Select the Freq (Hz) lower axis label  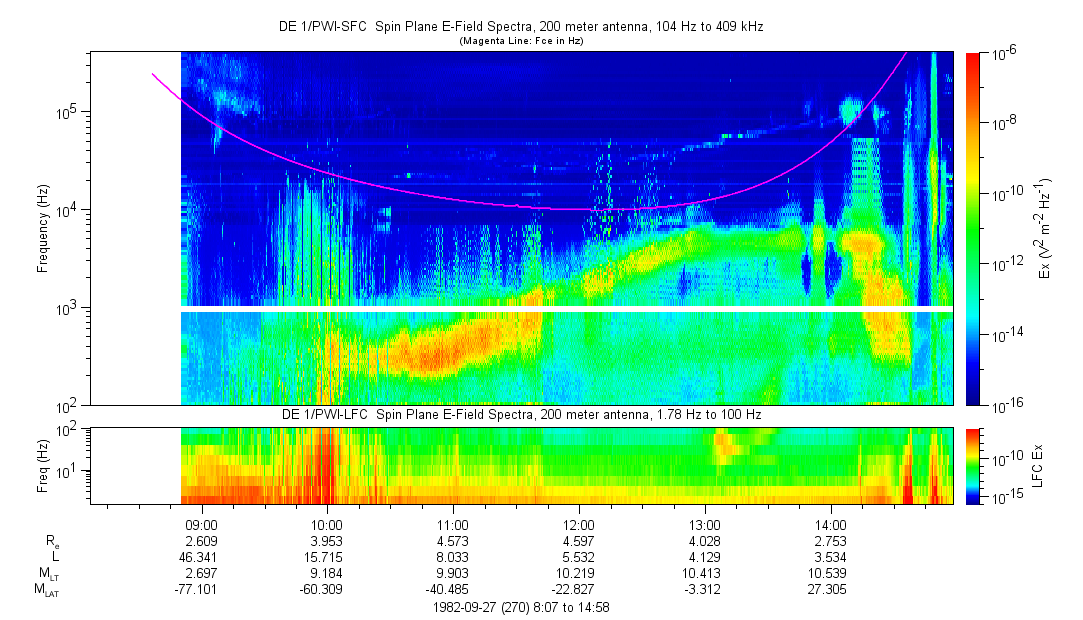click(x=43, y=465)
